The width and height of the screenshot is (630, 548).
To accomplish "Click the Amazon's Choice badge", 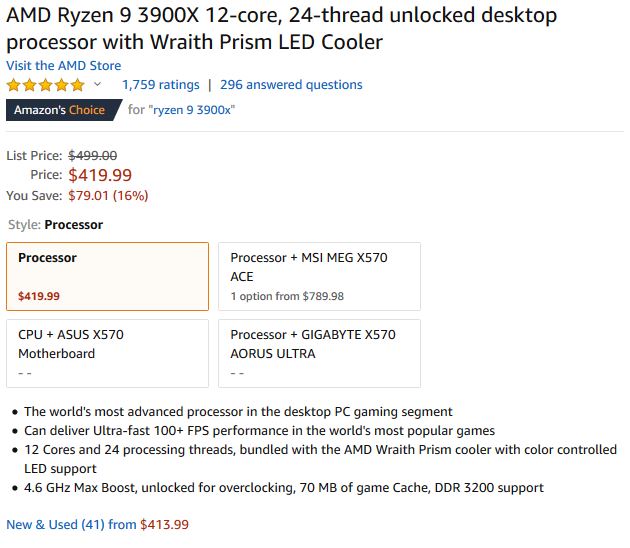I will (x=60, y=110).
